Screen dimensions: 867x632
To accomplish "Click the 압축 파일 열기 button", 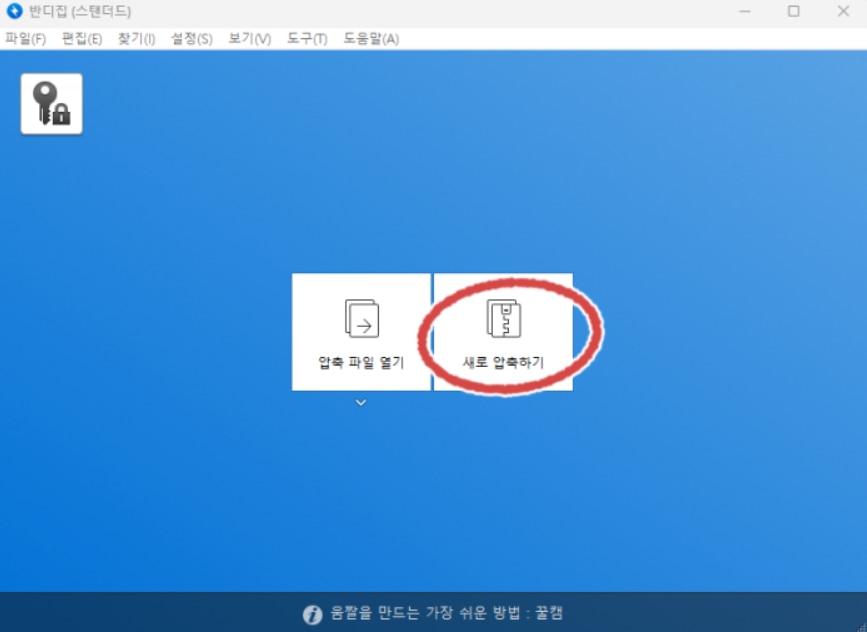I will [361, 332].
